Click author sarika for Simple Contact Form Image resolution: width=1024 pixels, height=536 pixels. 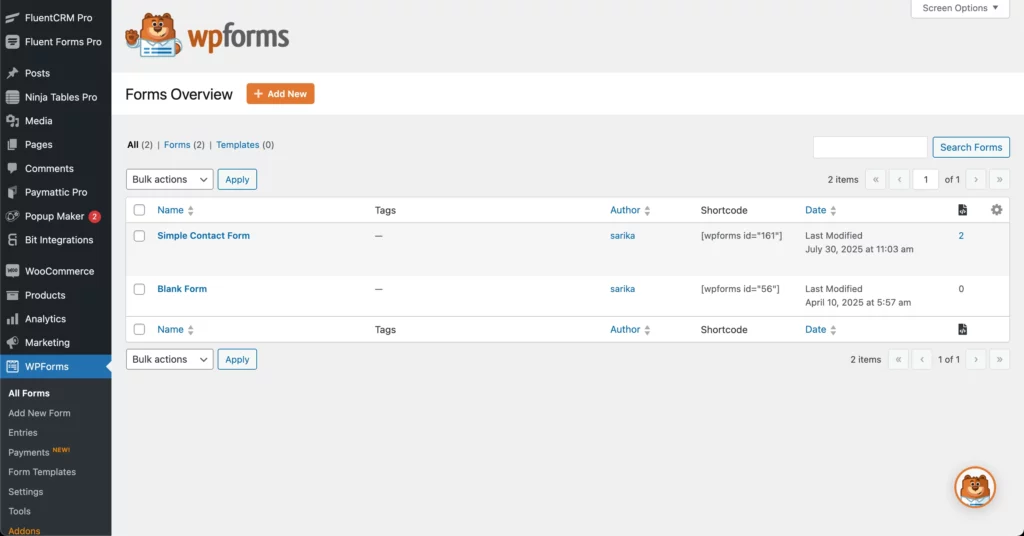click(622, 236)
